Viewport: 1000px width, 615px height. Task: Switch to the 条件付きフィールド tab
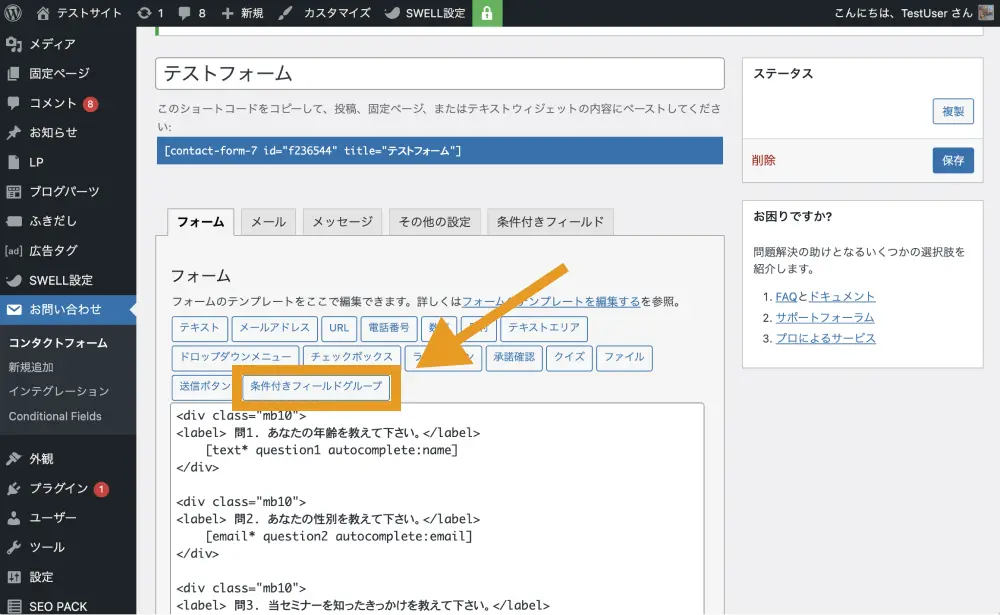click(x=550, y=222)
